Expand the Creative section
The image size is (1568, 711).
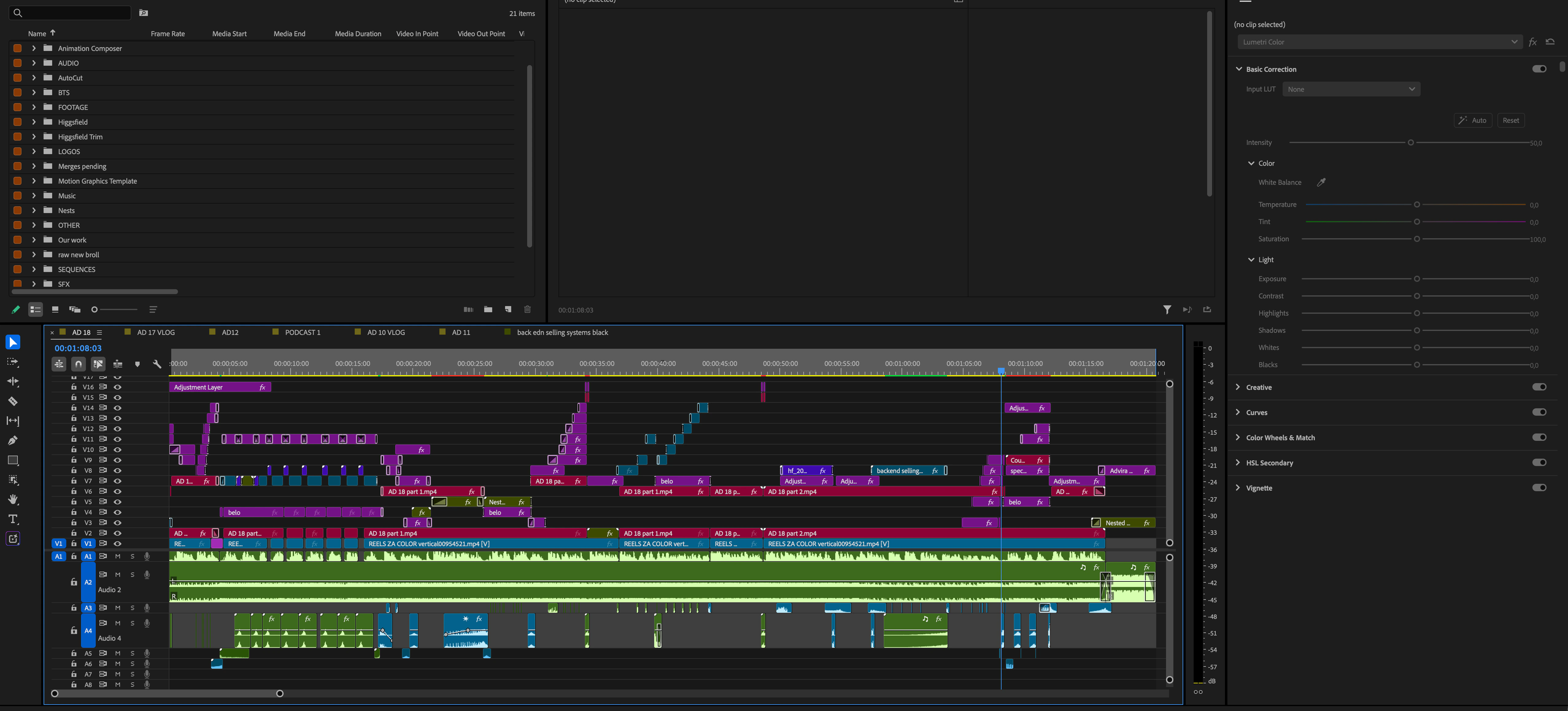(x=1238, y=387)
